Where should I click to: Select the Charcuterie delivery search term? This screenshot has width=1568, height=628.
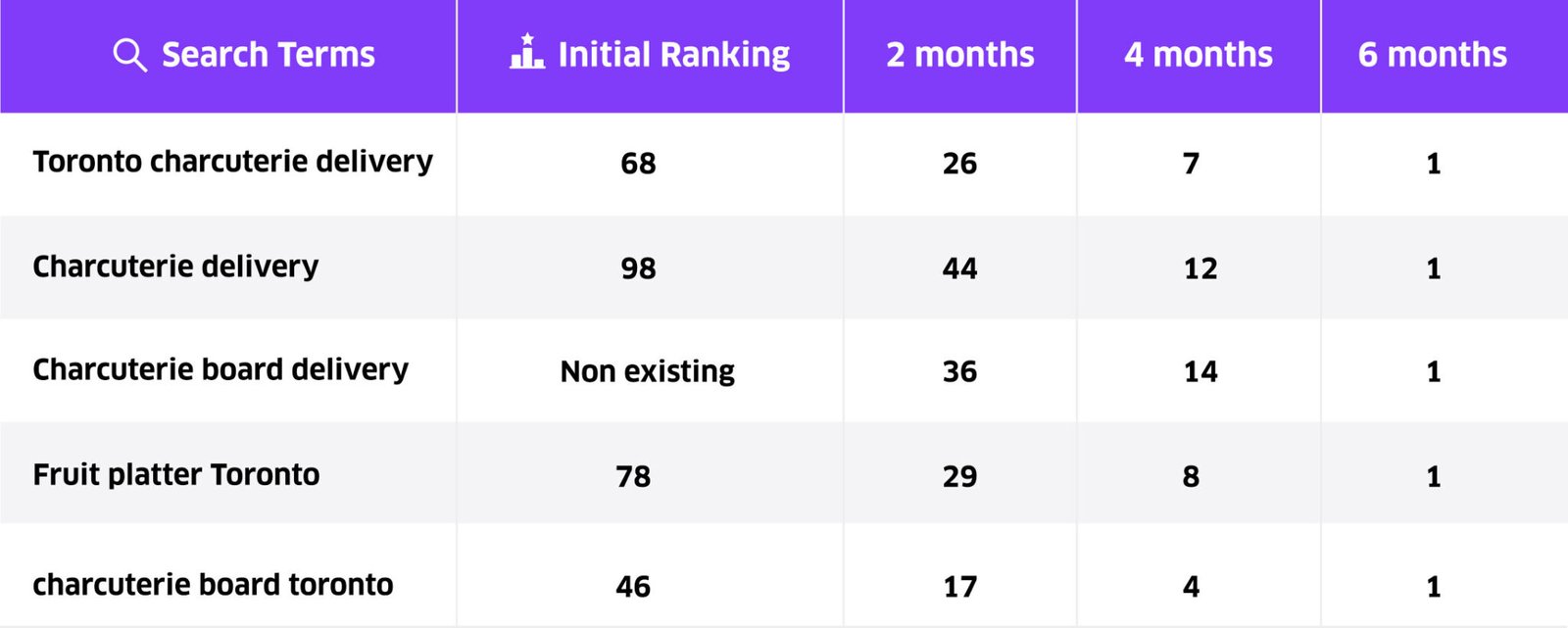pyautogui.click(x=175, y=266)
